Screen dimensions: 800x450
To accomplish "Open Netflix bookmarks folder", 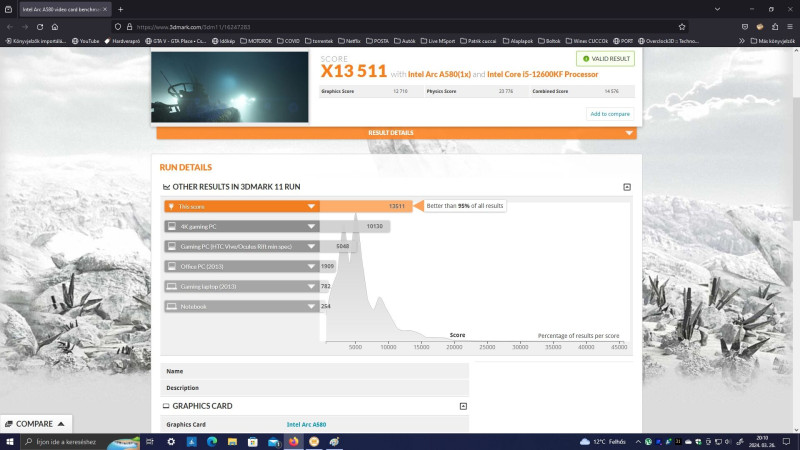I will [349, 41].
